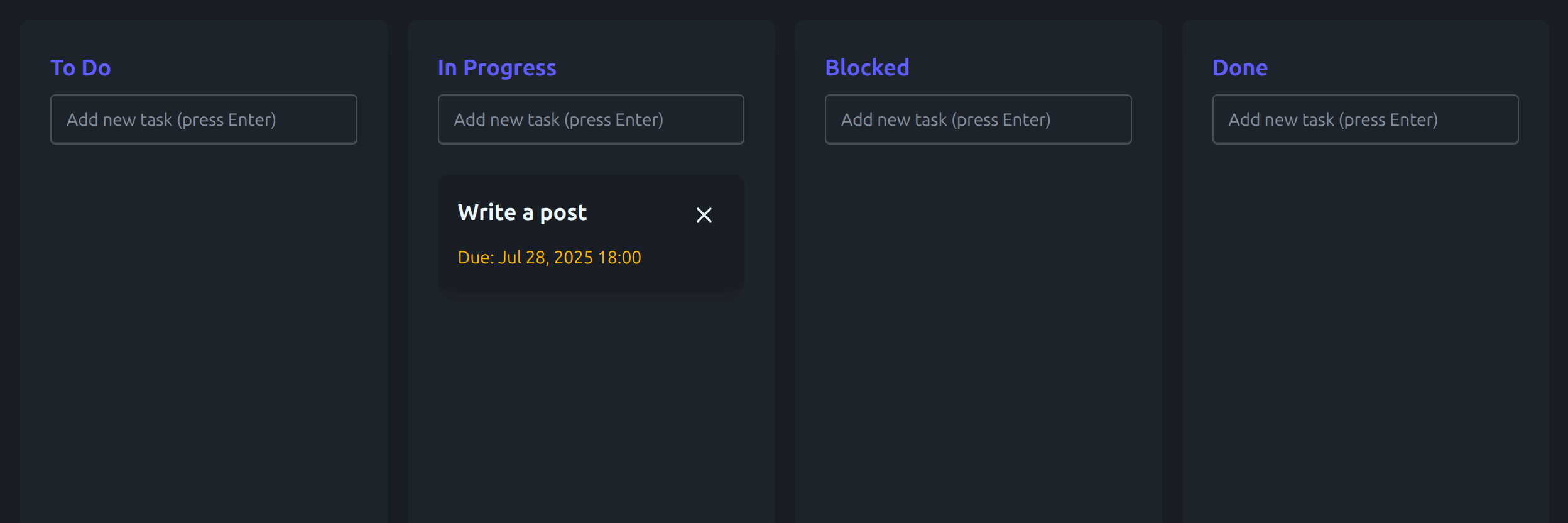Click the "Add new task" field in Blocked
The height and width of the screenshot is (523, 1568).
(978, 119)
